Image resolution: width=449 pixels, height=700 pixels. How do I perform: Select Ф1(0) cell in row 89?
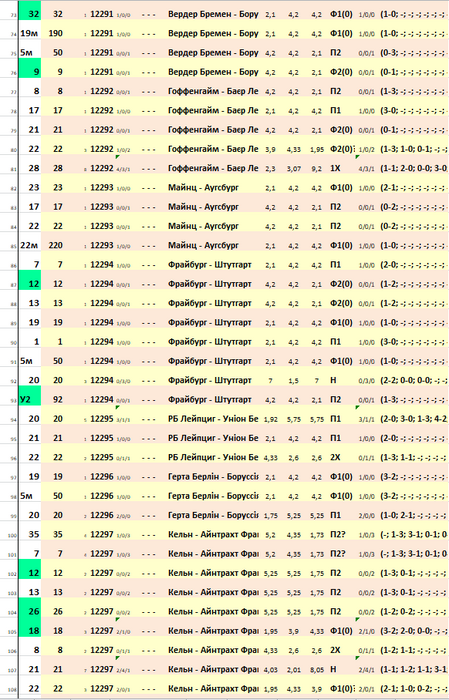[x=341, y=322]
